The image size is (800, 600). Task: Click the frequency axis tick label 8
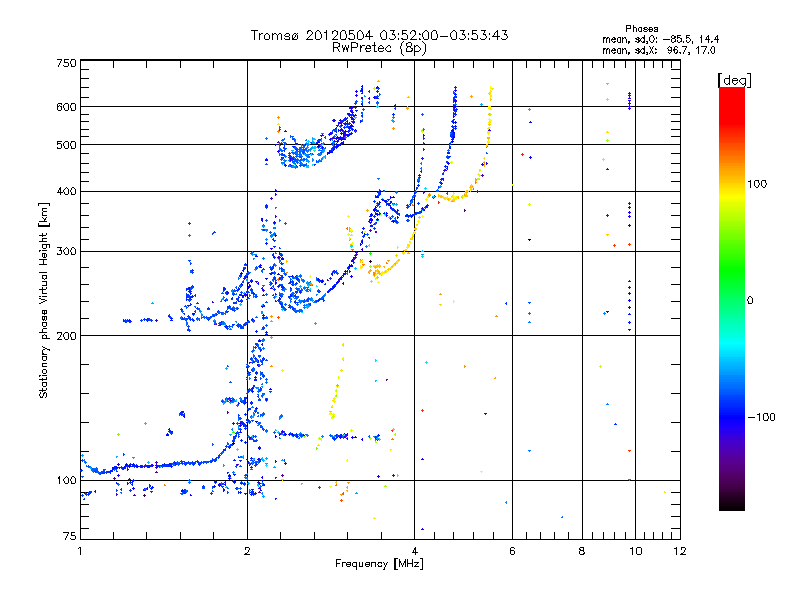coord(582,551)
